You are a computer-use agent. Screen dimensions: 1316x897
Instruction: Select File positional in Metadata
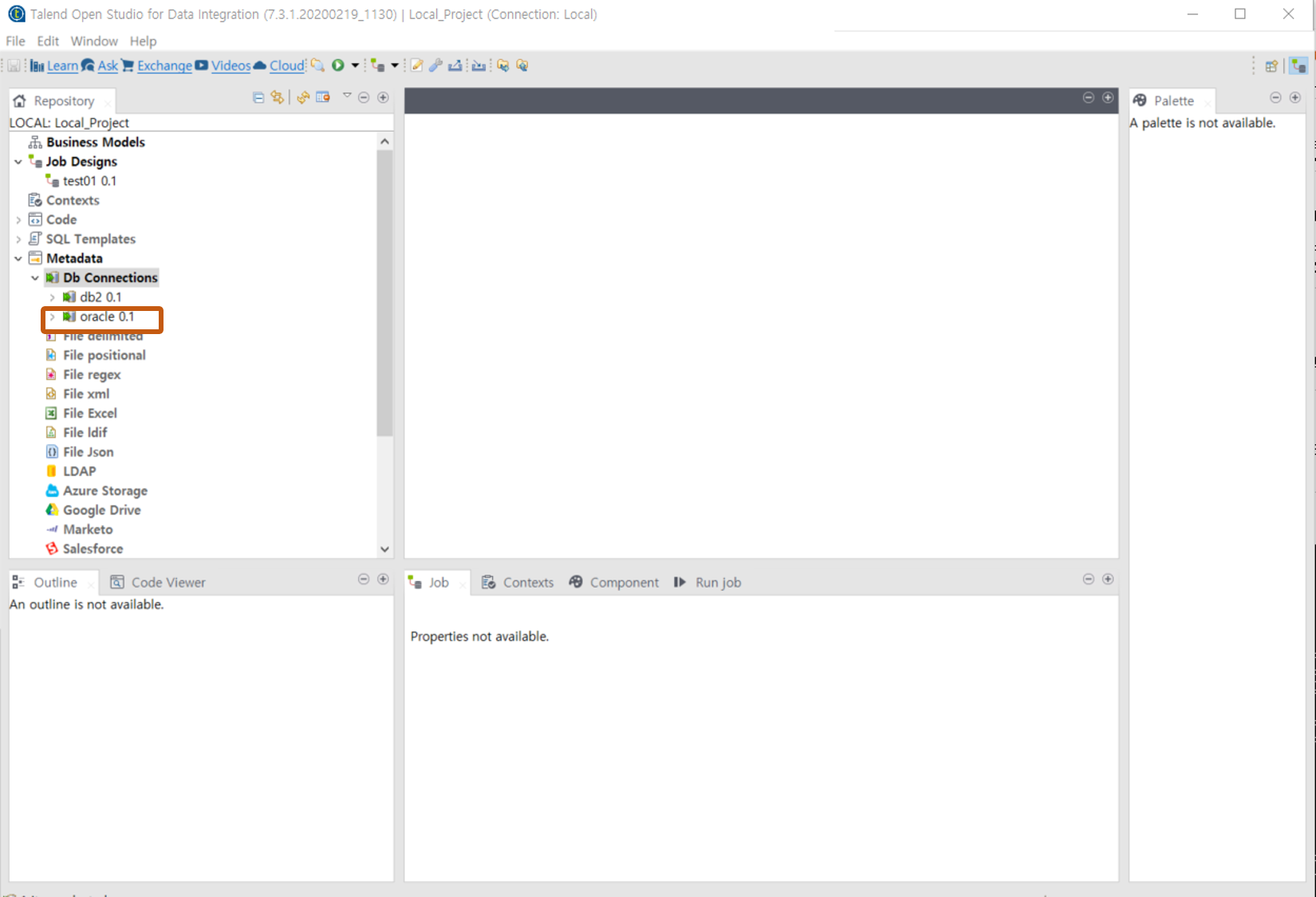point(104,355)
